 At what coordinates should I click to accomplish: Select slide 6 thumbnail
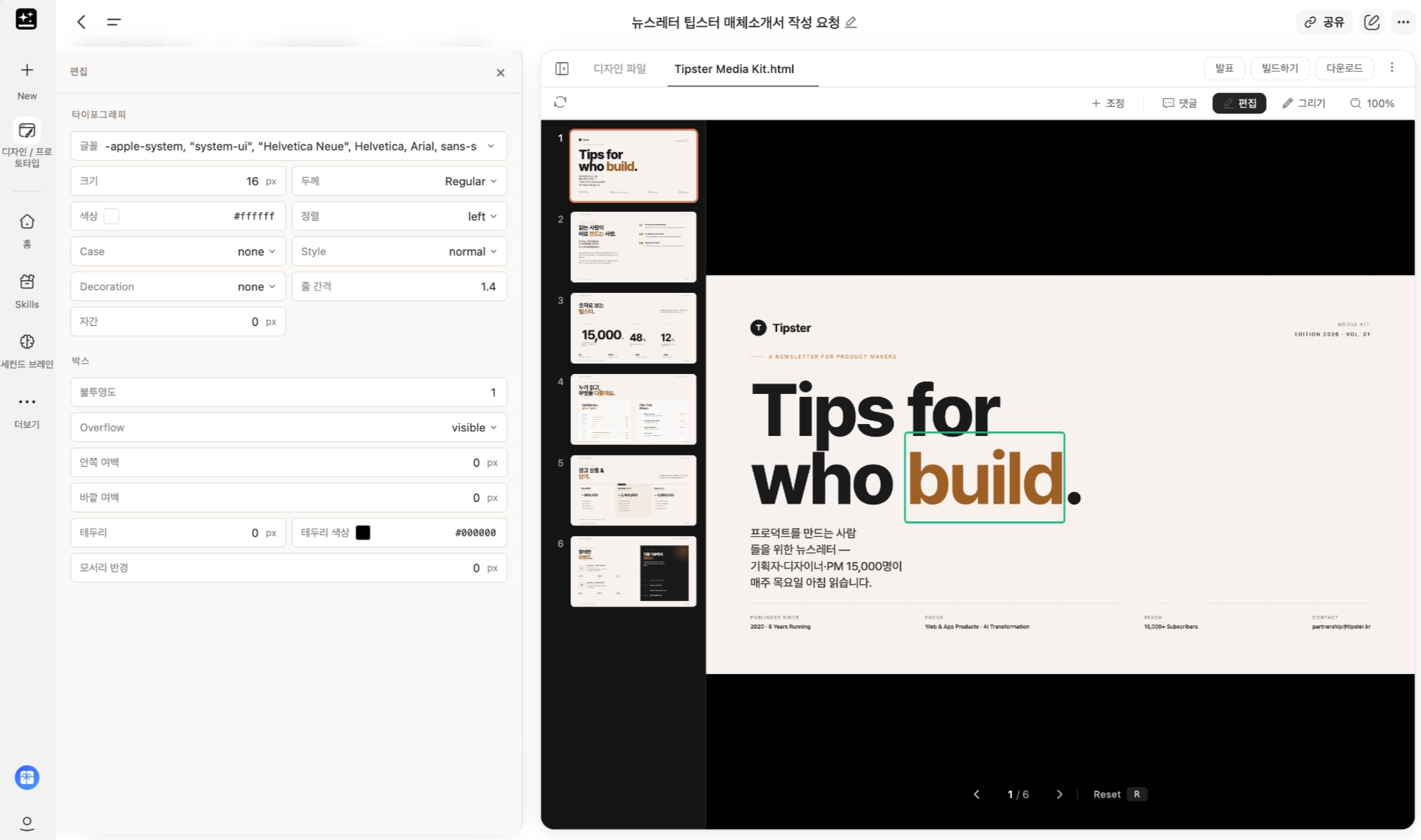633,572
